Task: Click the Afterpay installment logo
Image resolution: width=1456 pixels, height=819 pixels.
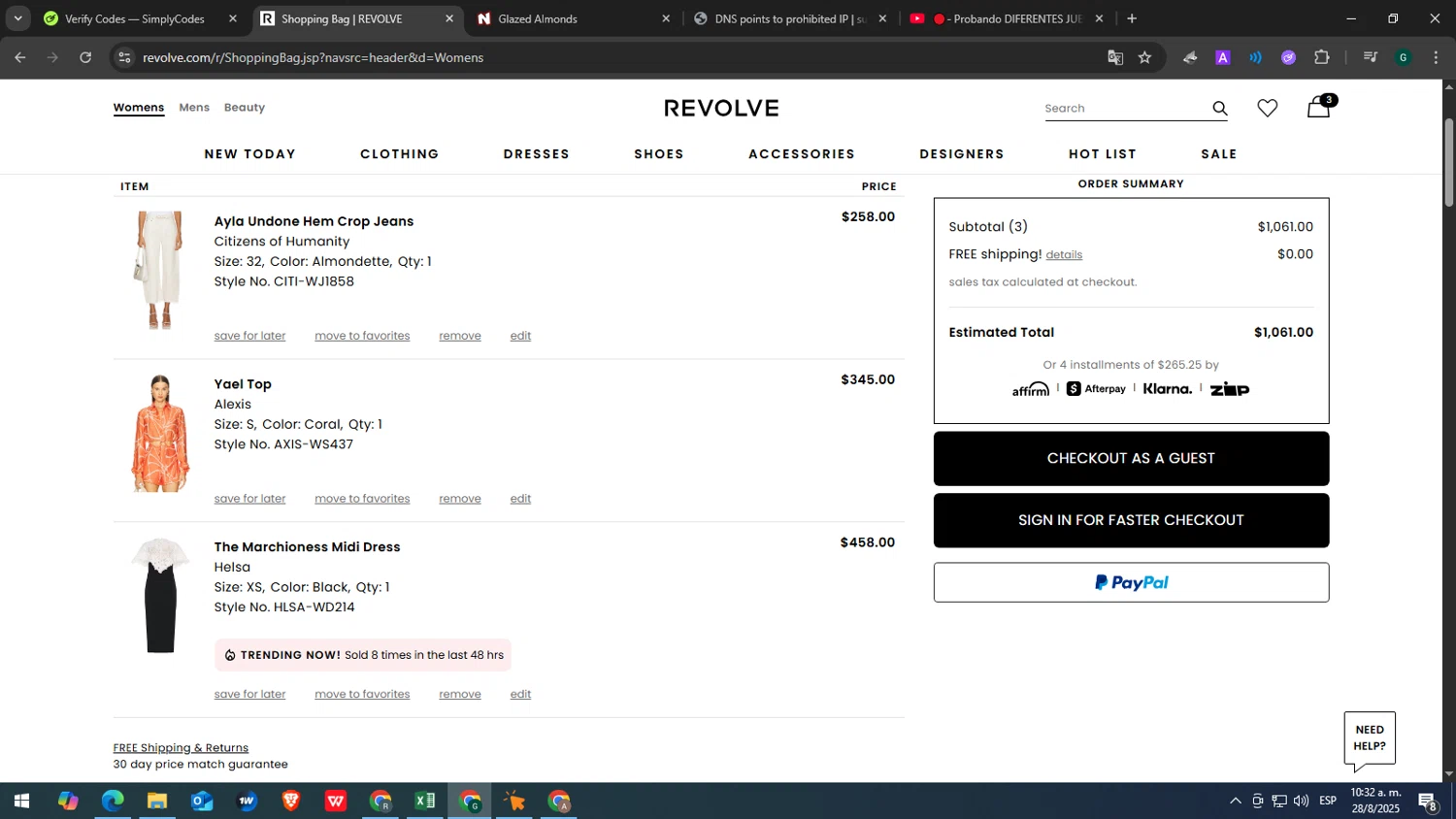Action: [1096, 389]
